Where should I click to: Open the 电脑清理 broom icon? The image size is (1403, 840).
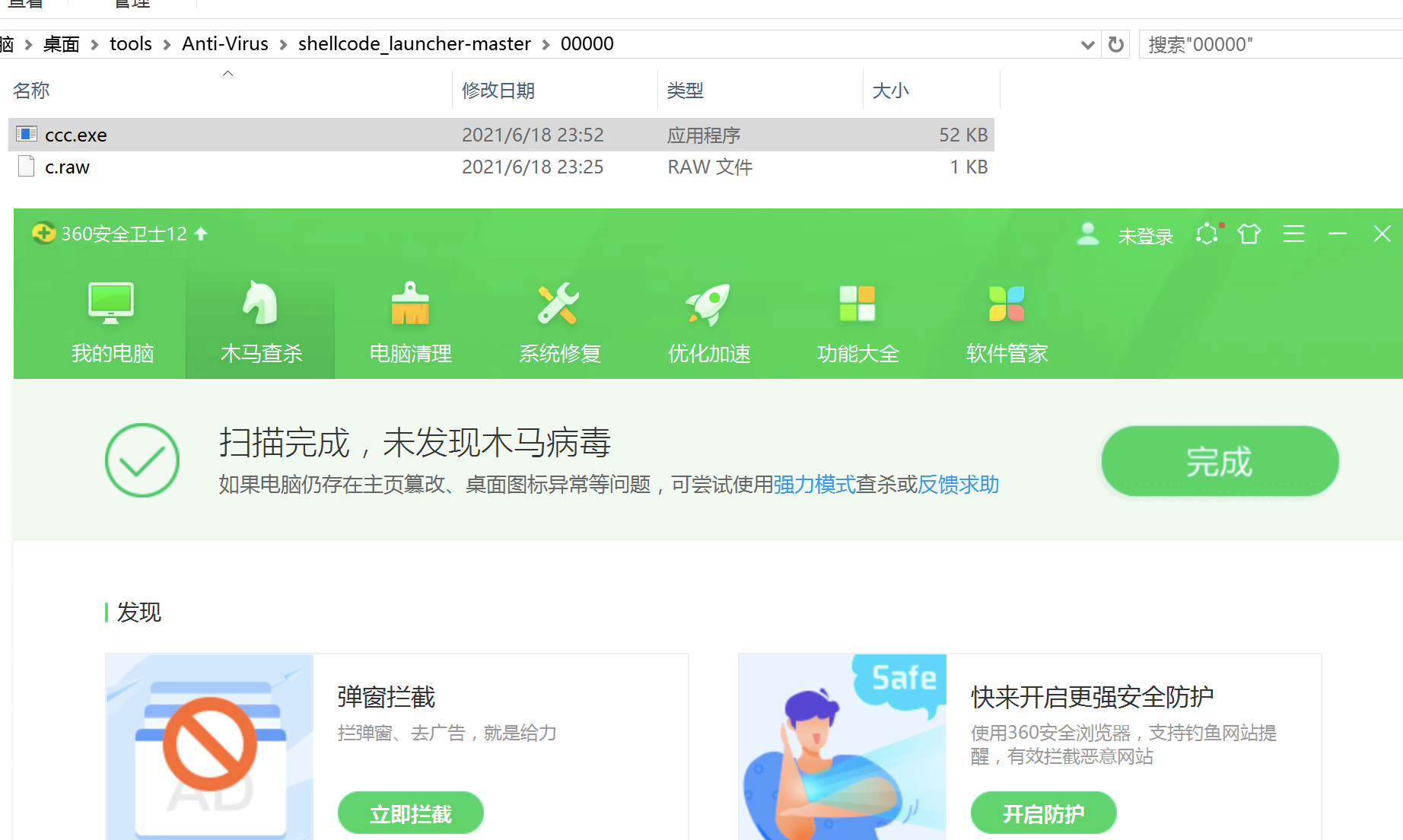410,303
